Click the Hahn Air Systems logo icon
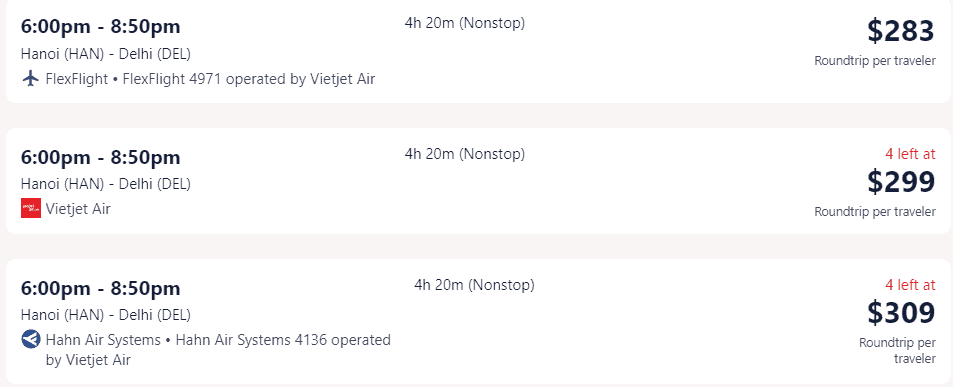Screen dimensions: 957x387 point(31,339)
